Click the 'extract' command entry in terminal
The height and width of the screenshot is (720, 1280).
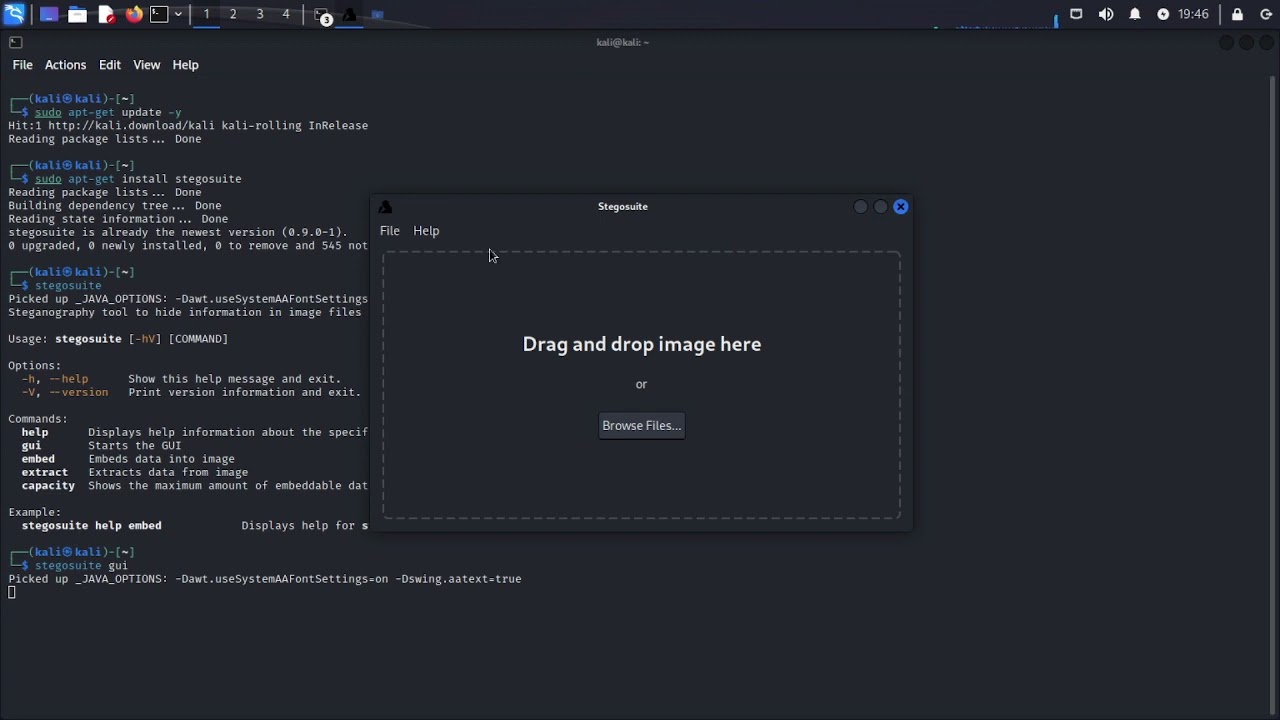coord(45,472)
